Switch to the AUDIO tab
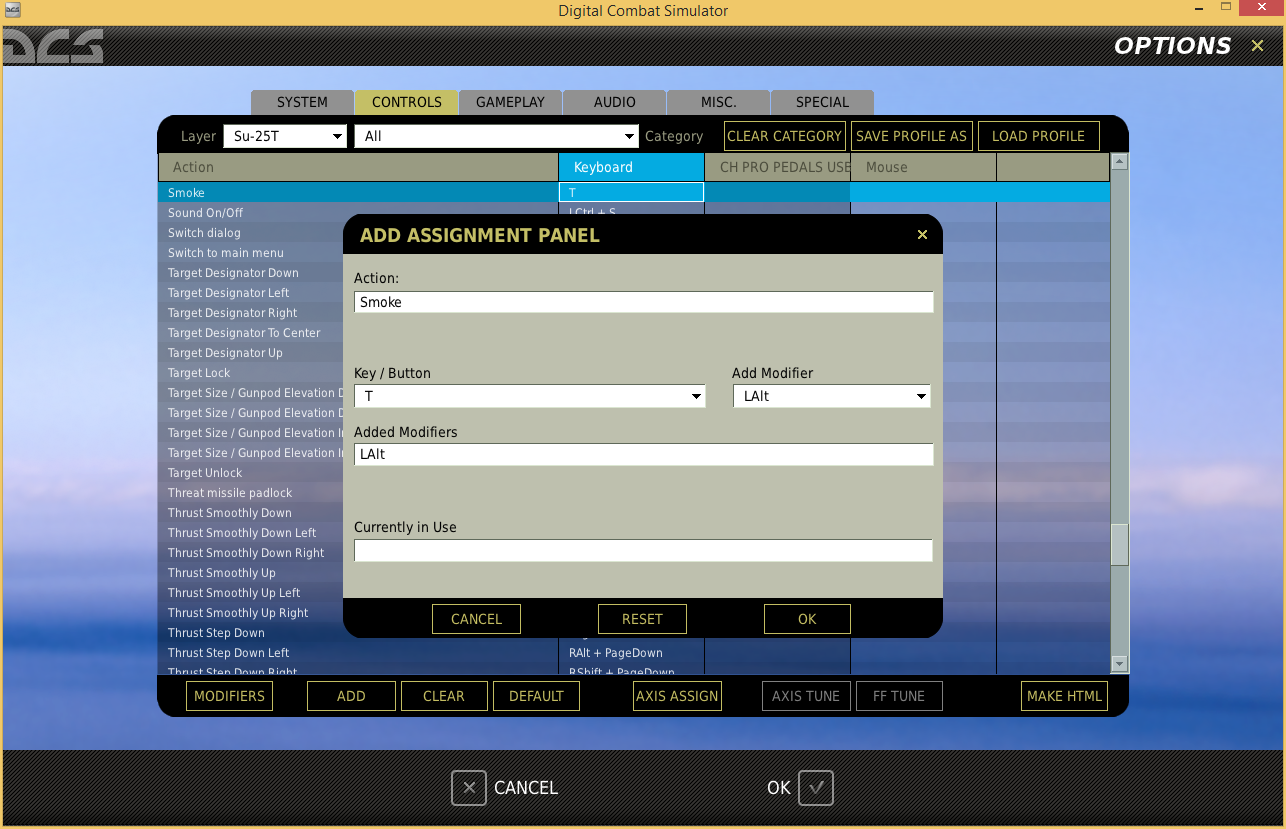 coord(615,102)
